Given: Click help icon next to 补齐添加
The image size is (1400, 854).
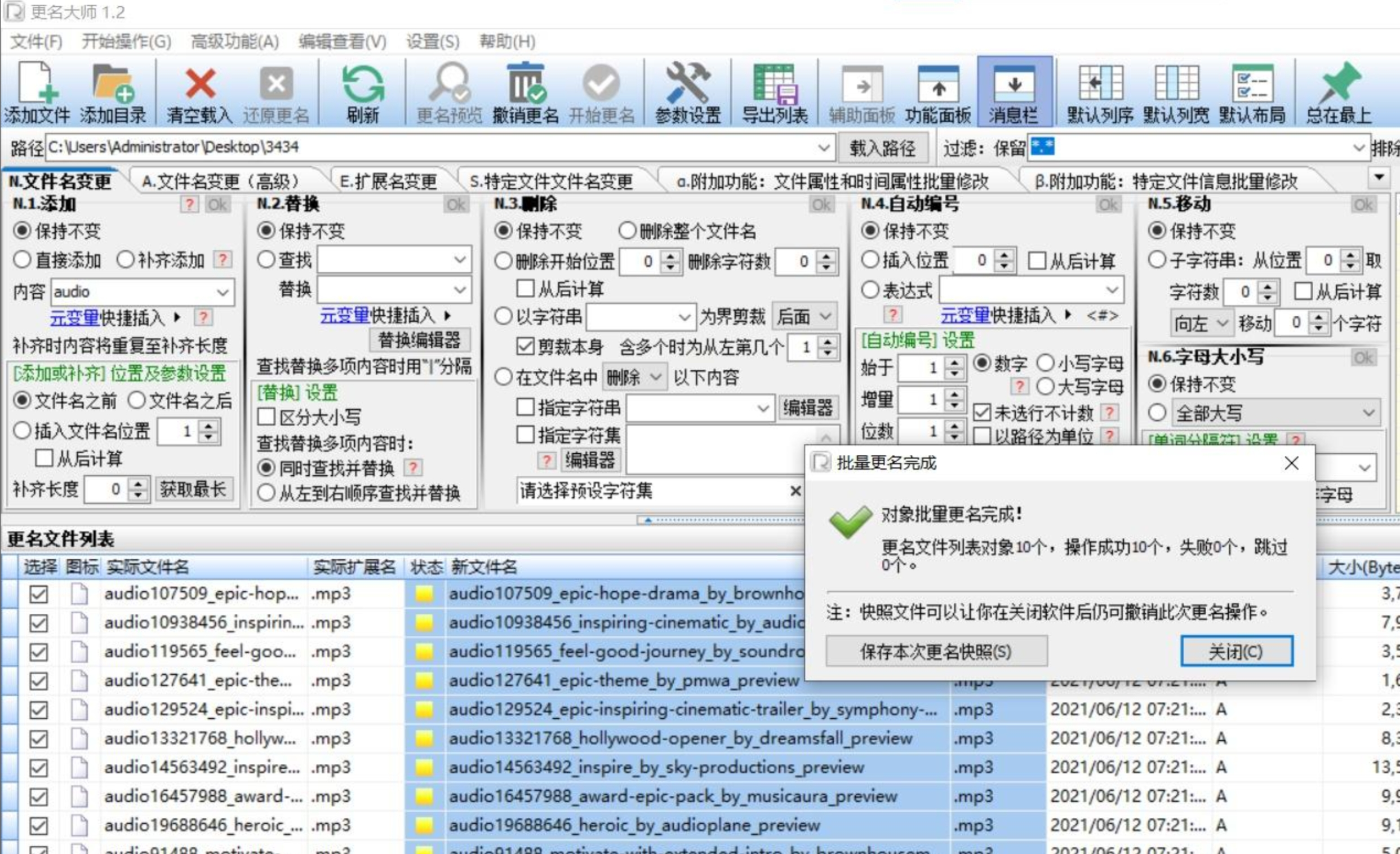Looking at the screenshot, I should 222,260.
